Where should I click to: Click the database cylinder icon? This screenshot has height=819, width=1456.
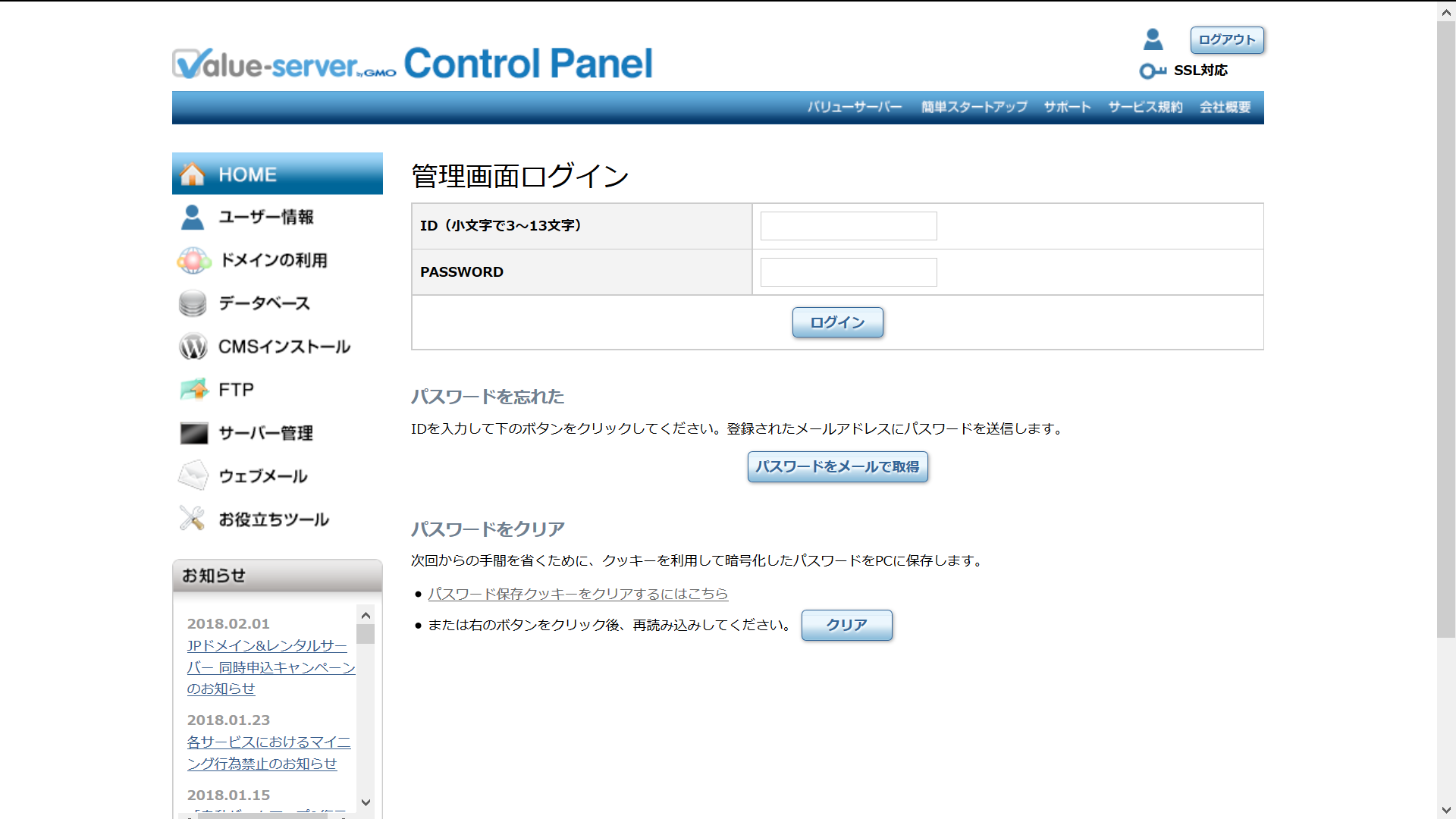coord(193,303)
